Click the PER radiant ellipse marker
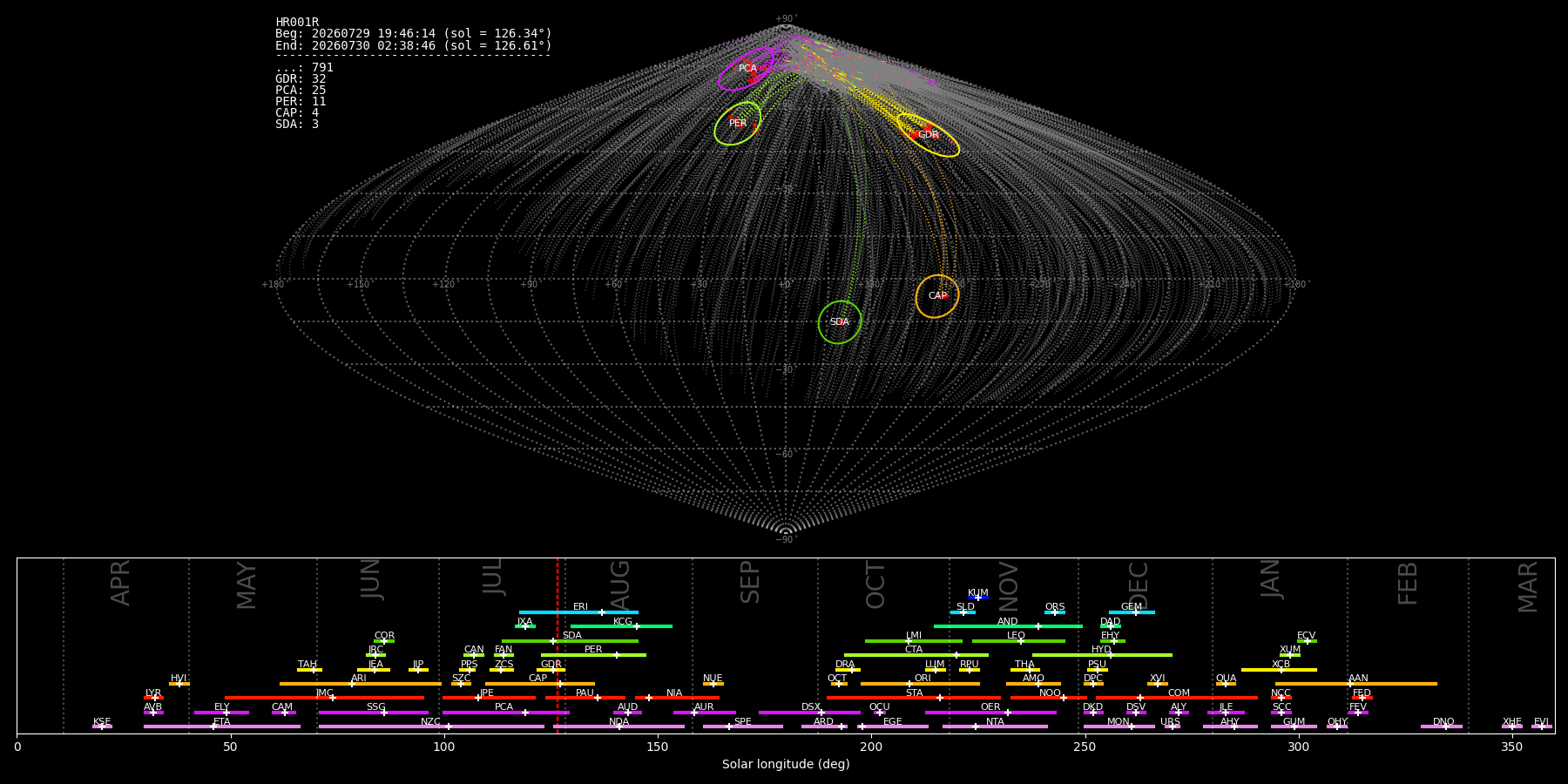 click(737, 123)
